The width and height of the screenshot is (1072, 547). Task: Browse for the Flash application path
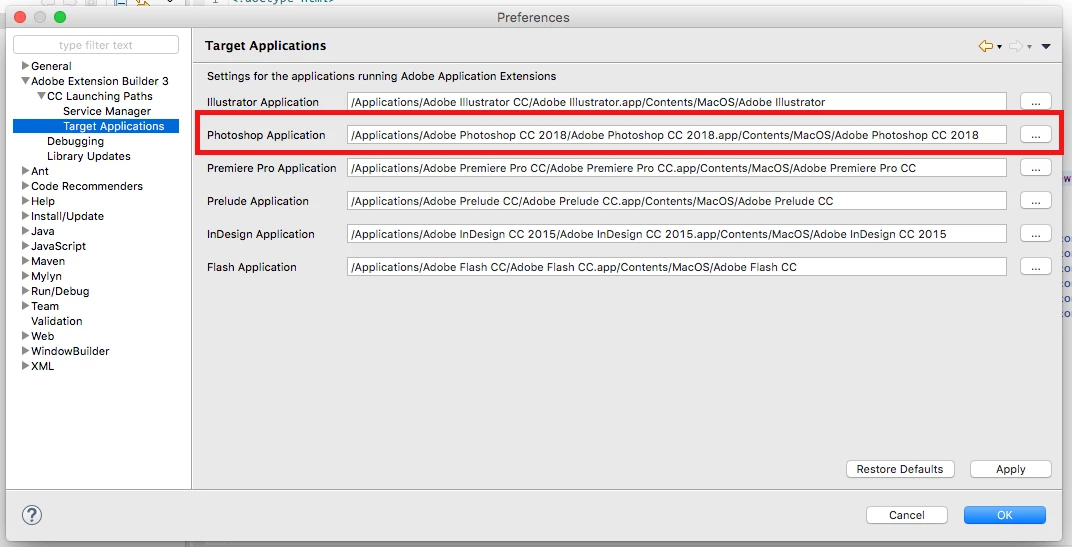(1036, 267)
